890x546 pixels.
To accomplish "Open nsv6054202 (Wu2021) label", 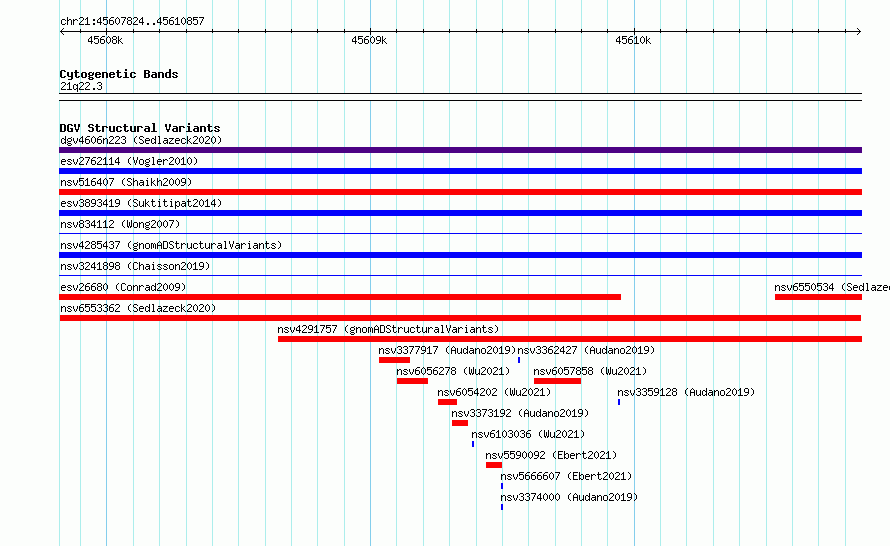I will click(494, 392).
